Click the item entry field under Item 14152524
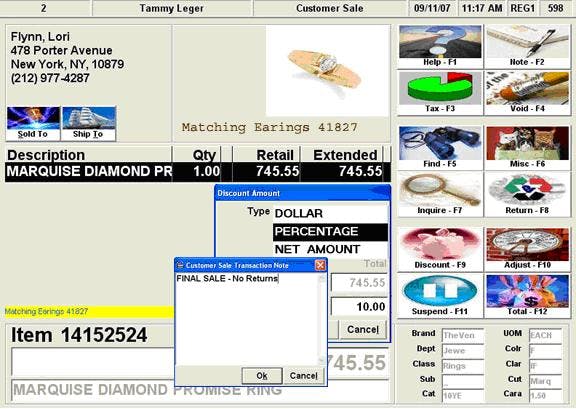The image size is (576, 409). pos(93,362)
